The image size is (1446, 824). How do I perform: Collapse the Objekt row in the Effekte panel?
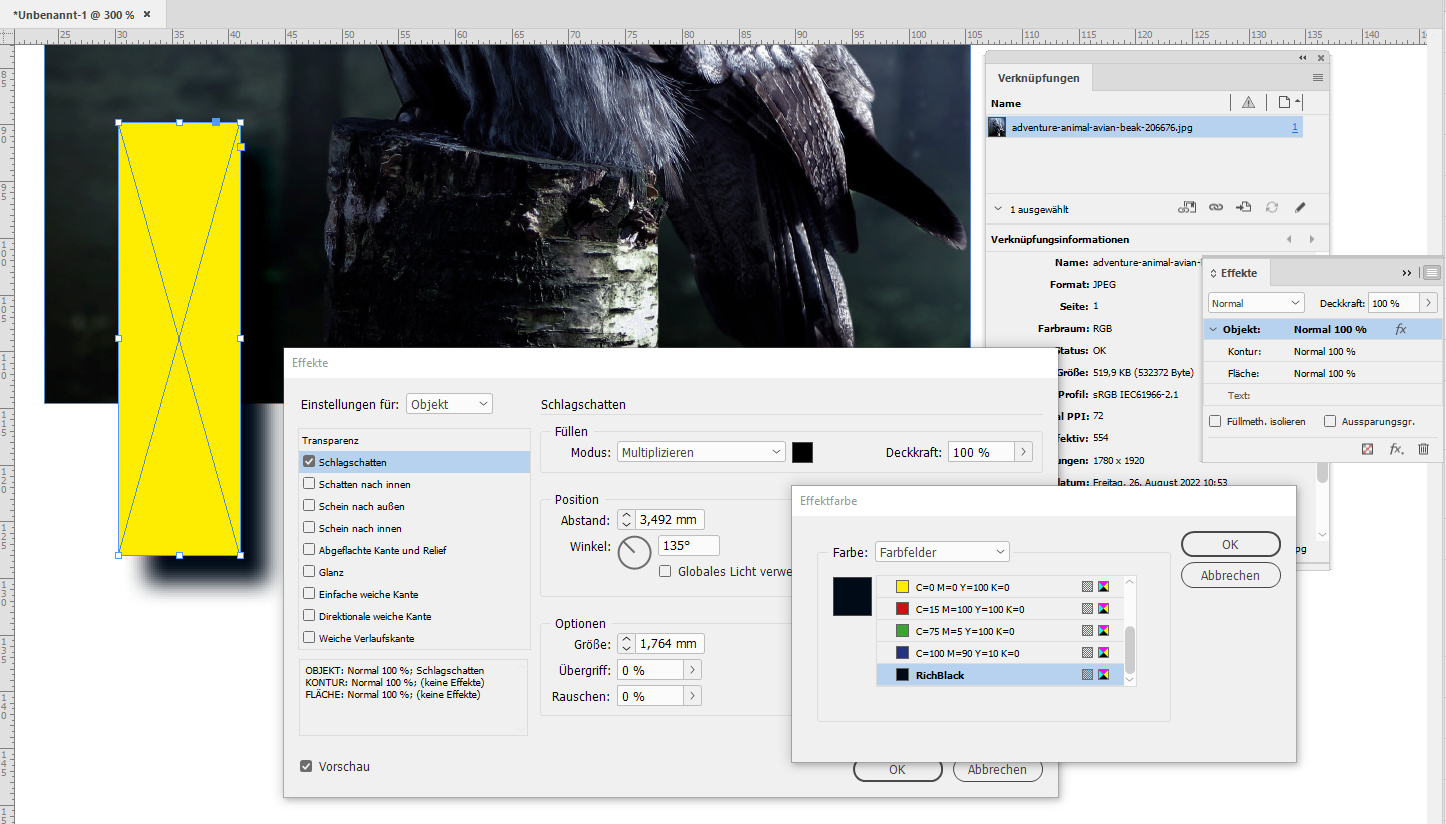tap(1215, 328)
